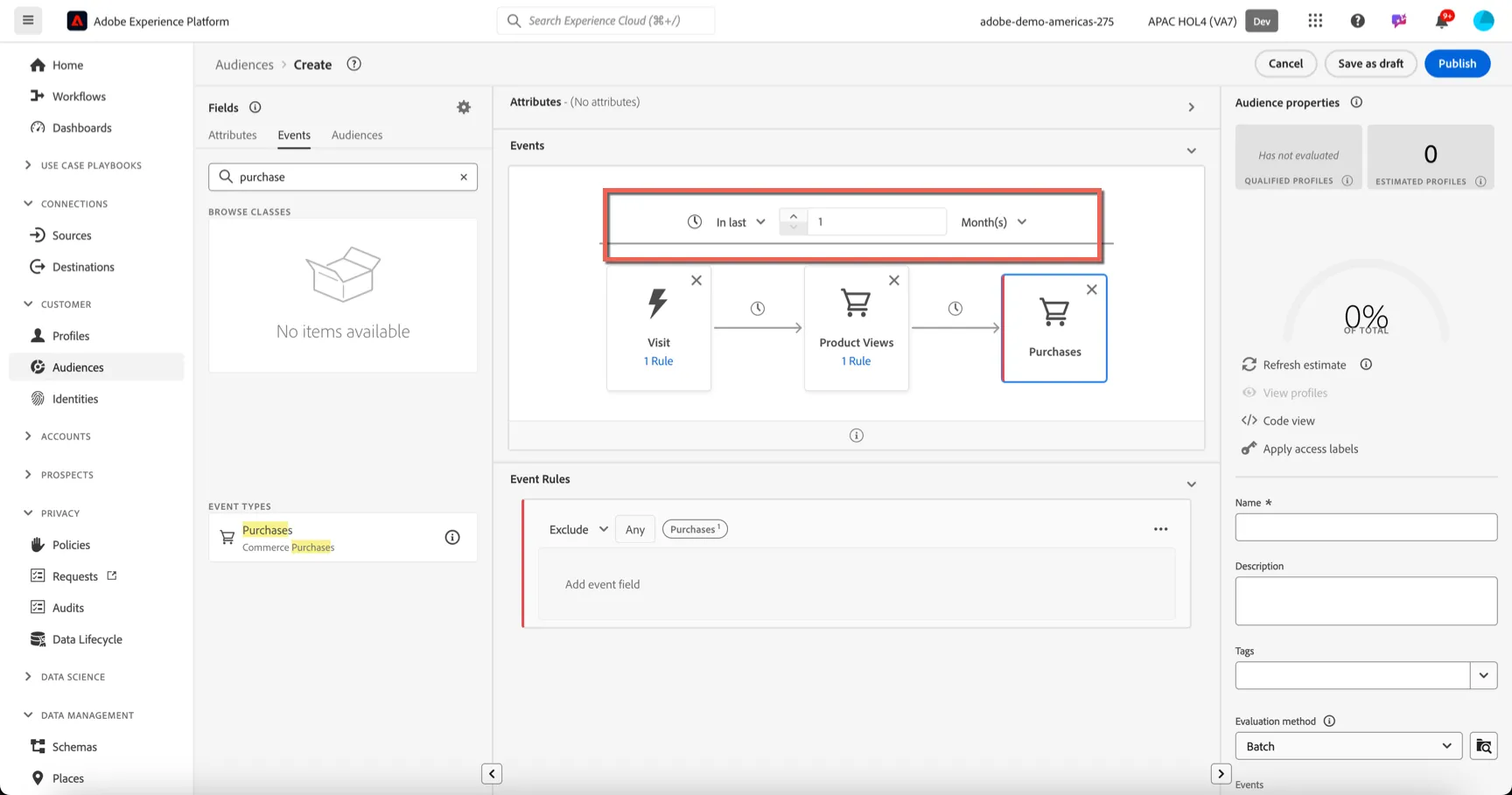Viewport: 1512px width, 795px height.
Task: Open the Exclude rule dropdown
Action: [578, 529]
